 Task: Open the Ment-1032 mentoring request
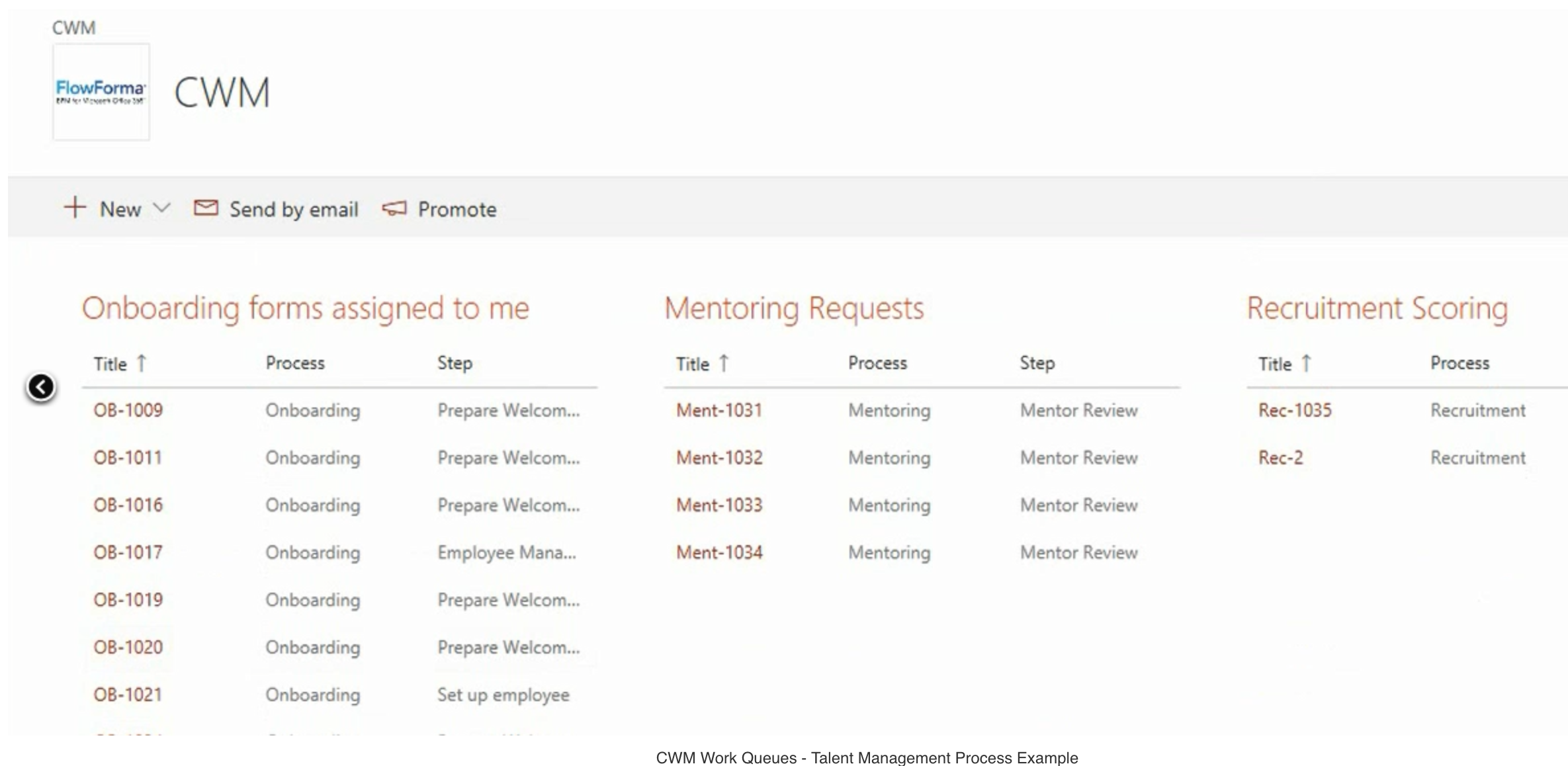719,458
